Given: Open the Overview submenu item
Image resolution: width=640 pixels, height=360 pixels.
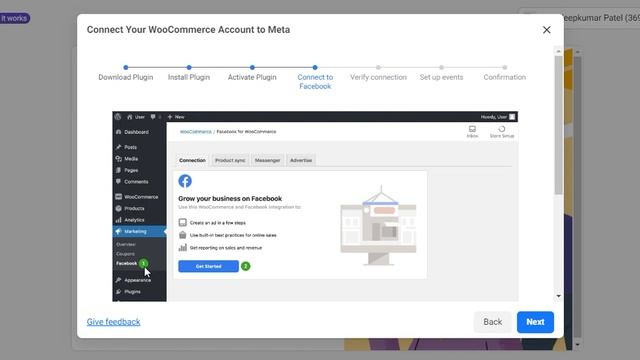Looking at the screenshot, I should point(126,244).
